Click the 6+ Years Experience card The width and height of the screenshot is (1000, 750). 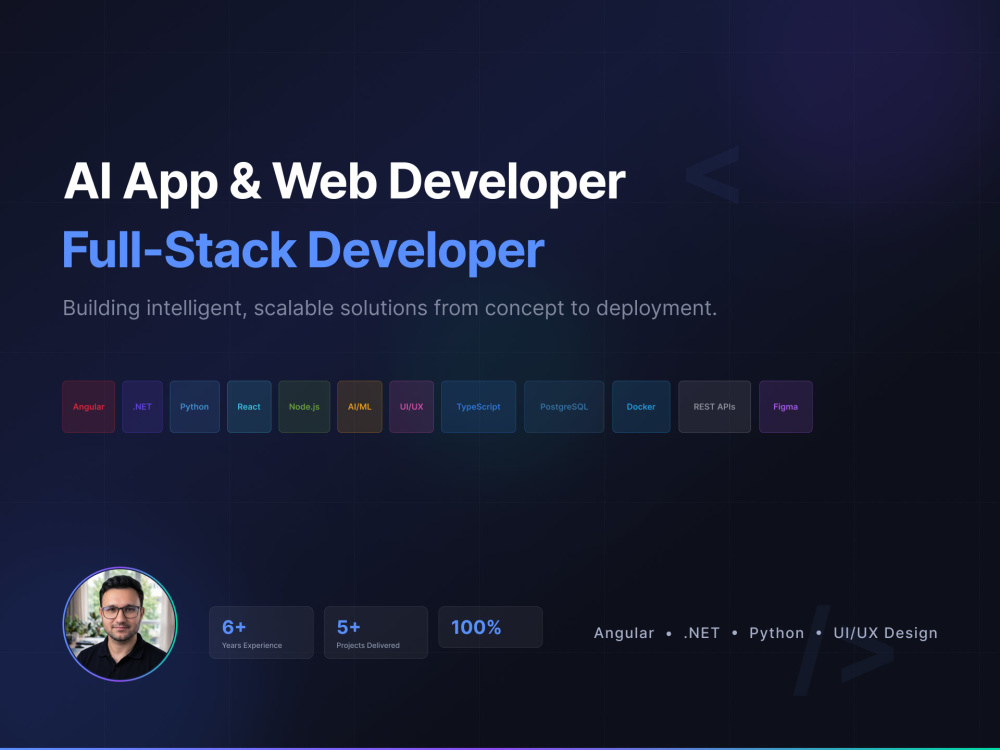261,633
